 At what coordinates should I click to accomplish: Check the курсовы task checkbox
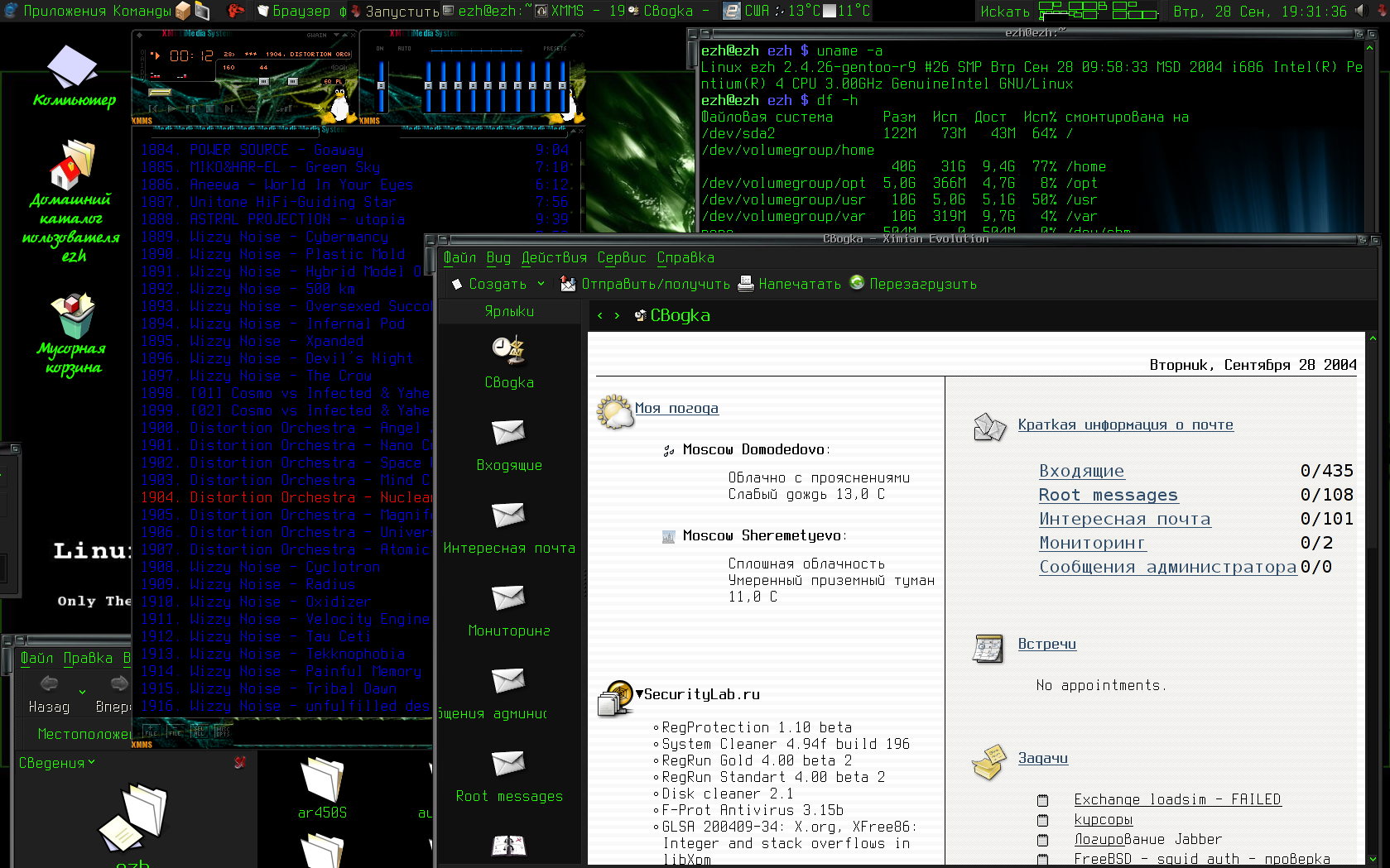tap(1042, 820)
